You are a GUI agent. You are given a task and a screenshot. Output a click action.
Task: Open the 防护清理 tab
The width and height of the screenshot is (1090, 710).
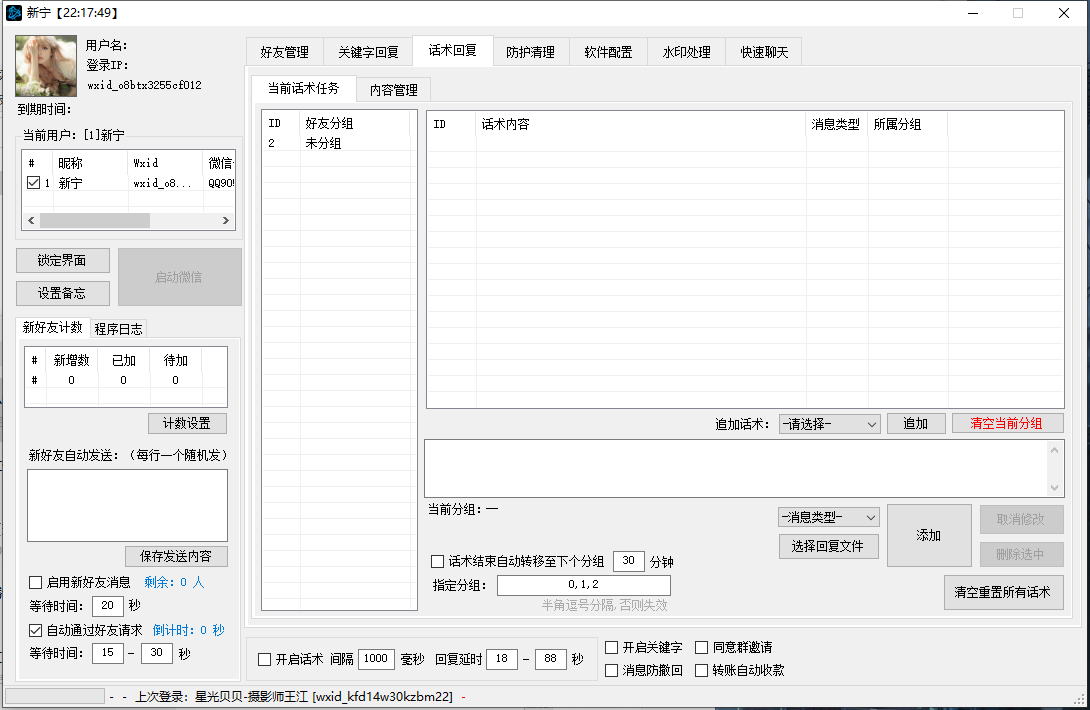click(x=530, y=52)
